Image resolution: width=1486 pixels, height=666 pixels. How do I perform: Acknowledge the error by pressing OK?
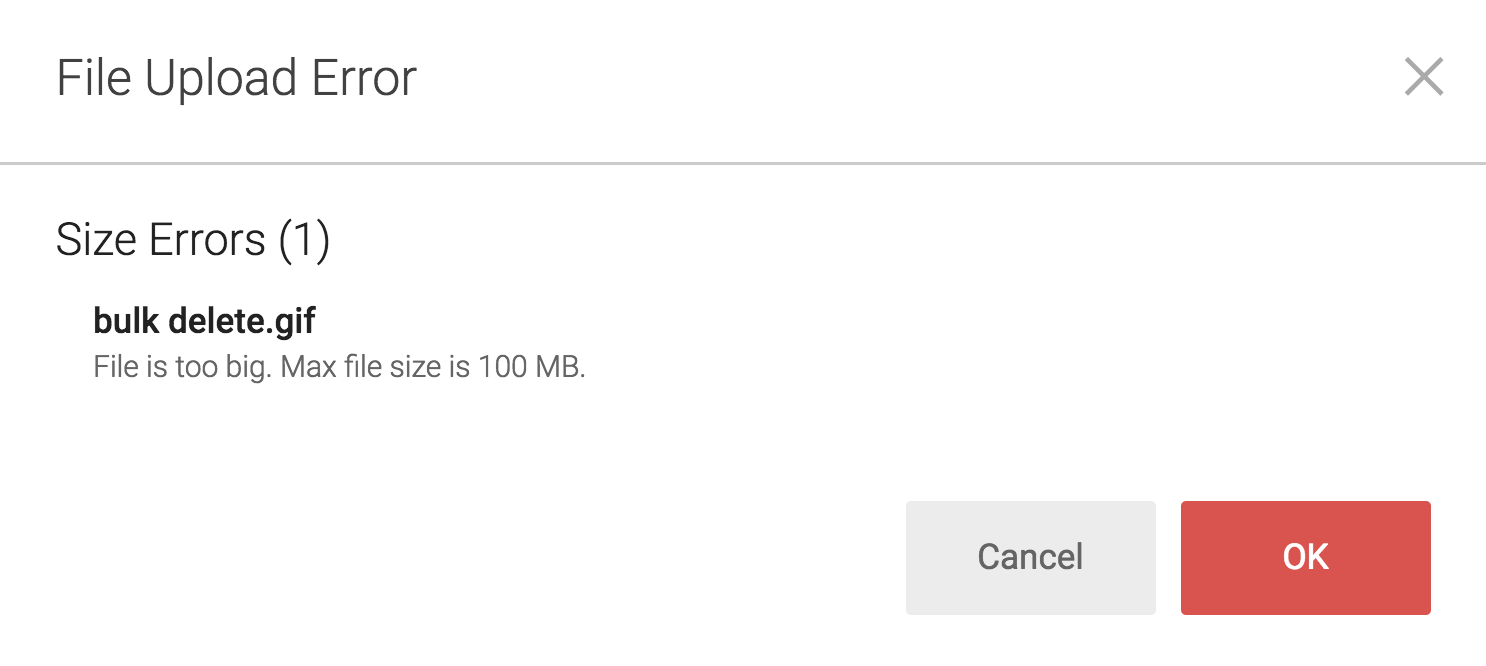1304,558
